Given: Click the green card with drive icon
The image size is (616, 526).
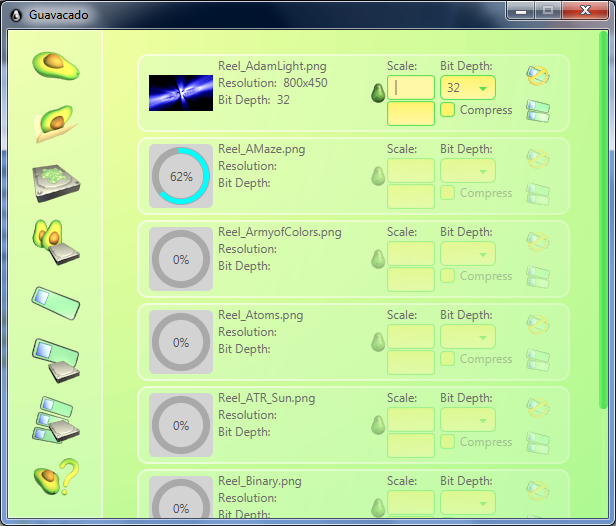Looking at the screenshot, I should pyautogui.click(x=56, y=360).
